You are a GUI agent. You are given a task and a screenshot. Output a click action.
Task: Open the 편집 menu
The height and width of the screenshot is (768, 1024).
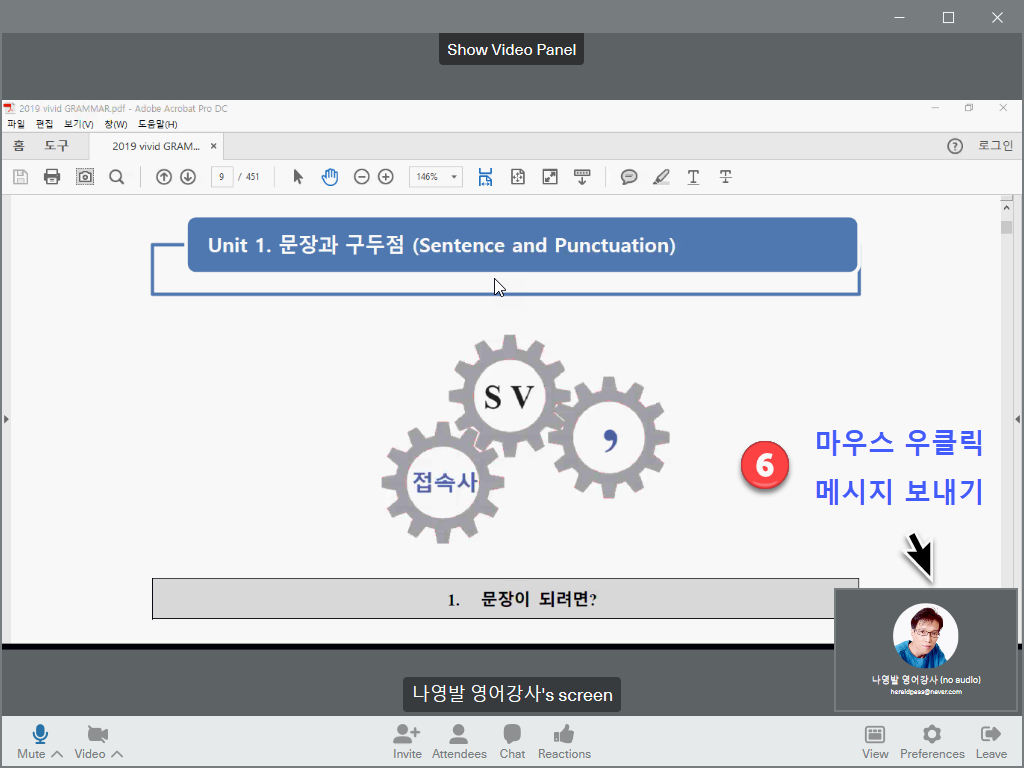point(44,124)
